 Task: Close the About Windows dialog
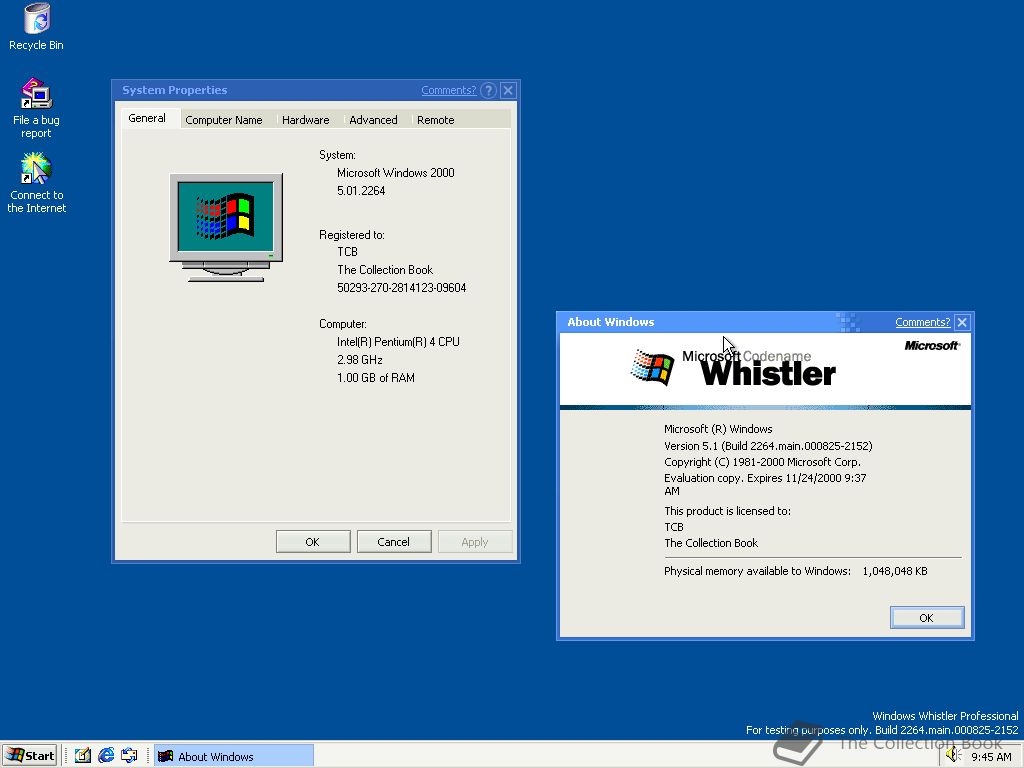[962, 322]
